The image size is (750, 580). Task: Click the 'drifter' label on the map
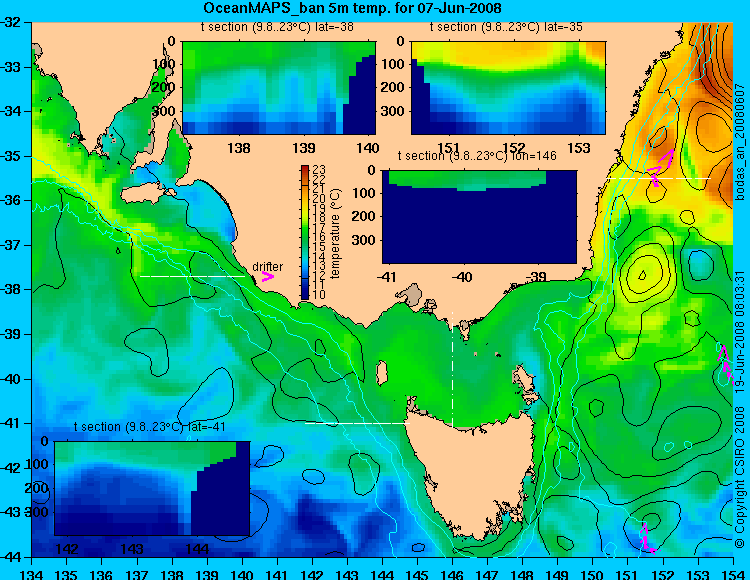[x=267, y=266]
